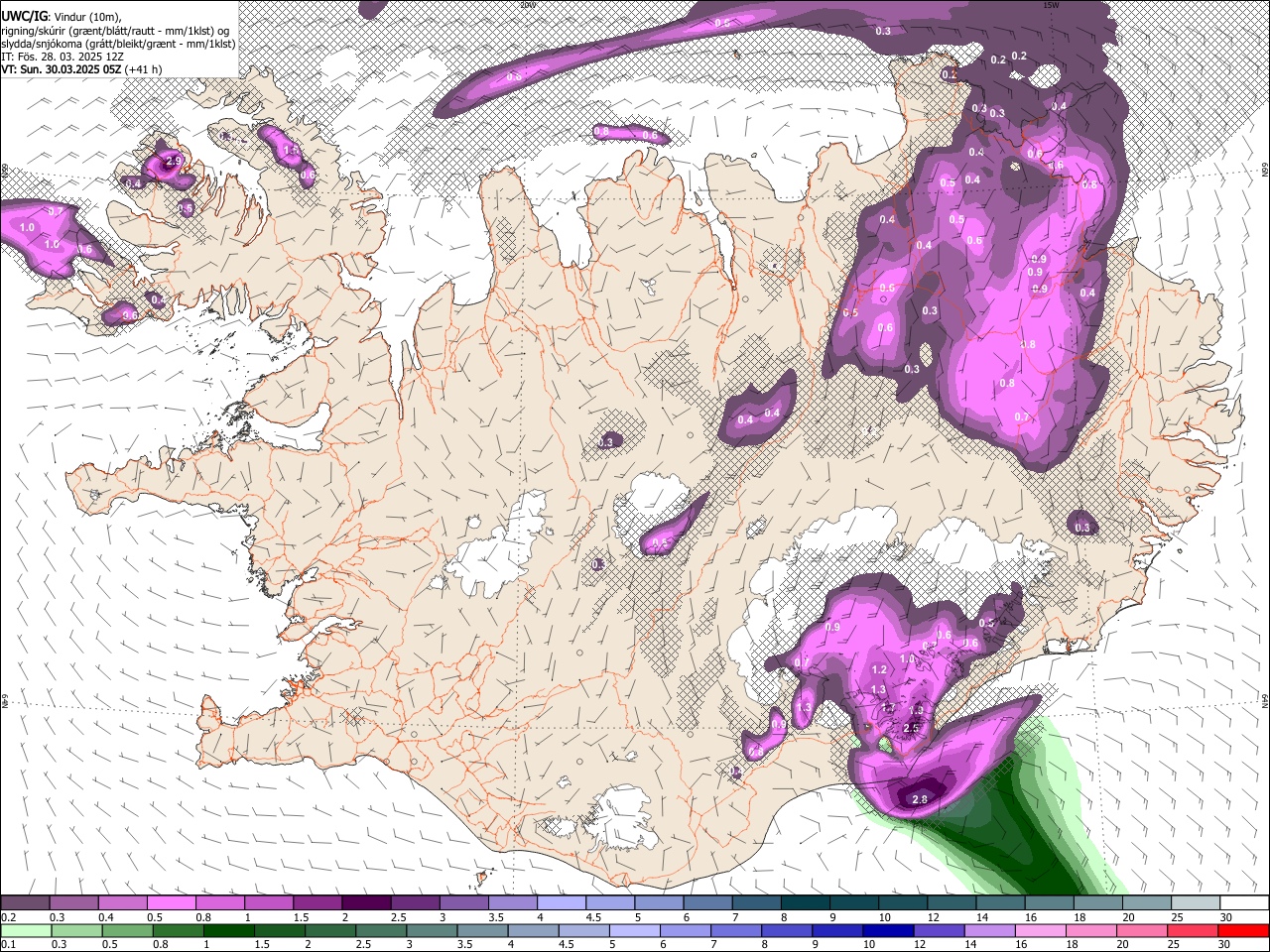Screen dimensions: 1270x952
Task: Select the swatch between 12 and 14, upper legend
Action: 953,903
